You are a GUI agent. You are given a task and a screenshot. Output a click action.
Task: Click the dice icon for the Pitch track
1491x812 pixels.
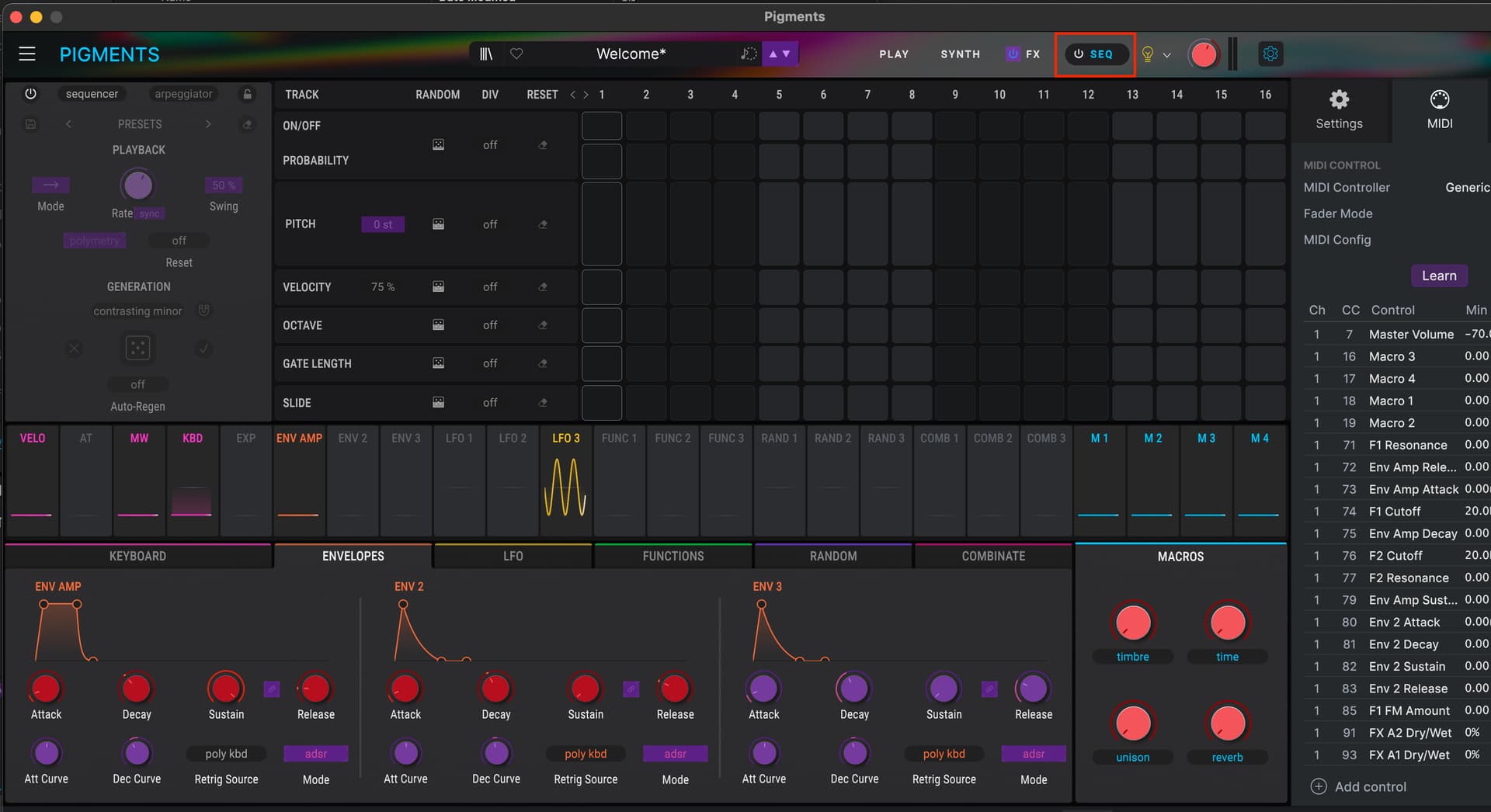pyautogui.click(x=438, y=224)
